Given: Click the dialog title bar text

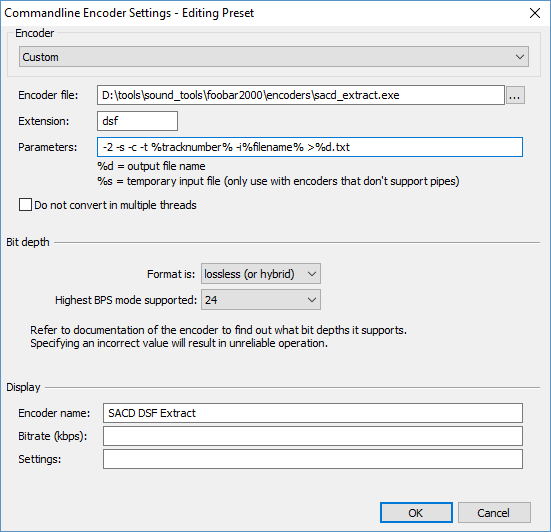Looking at the screenshot, I should (x=129, y=13).
